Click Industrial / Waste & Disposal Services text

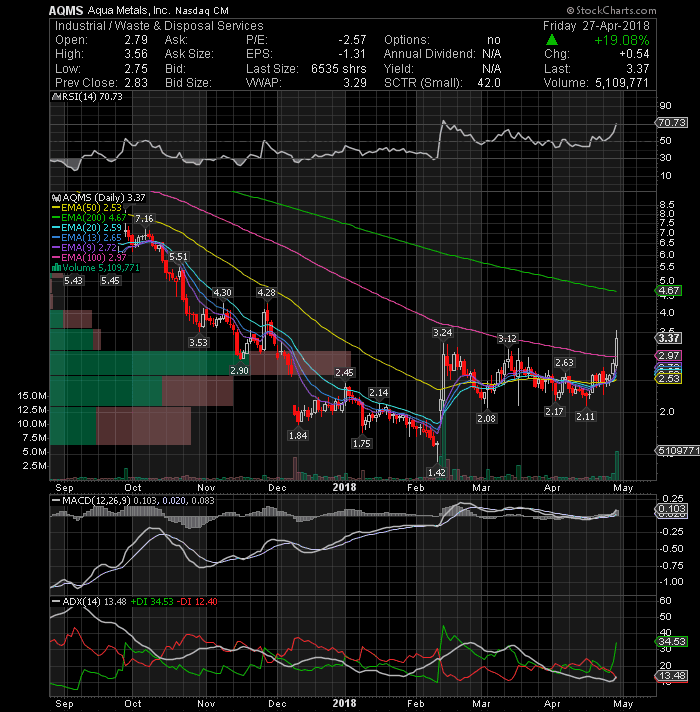159,26
